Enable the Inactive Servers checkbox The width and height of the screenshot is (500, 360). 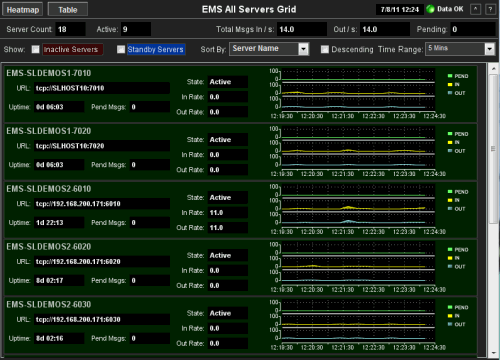36,49
